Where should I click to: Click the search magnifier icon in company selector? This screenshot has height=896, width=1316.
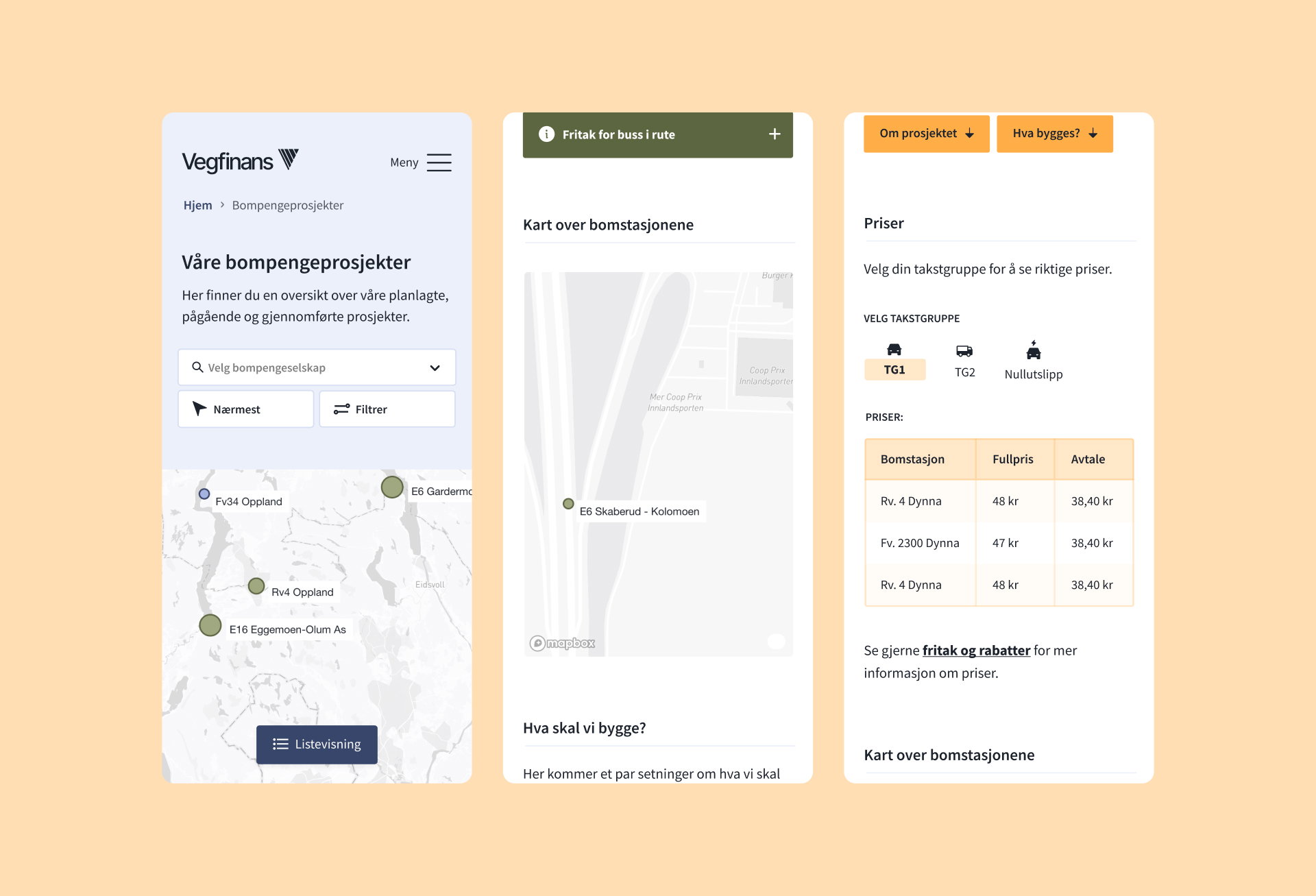pyautogui.click(x=197, y=367)
